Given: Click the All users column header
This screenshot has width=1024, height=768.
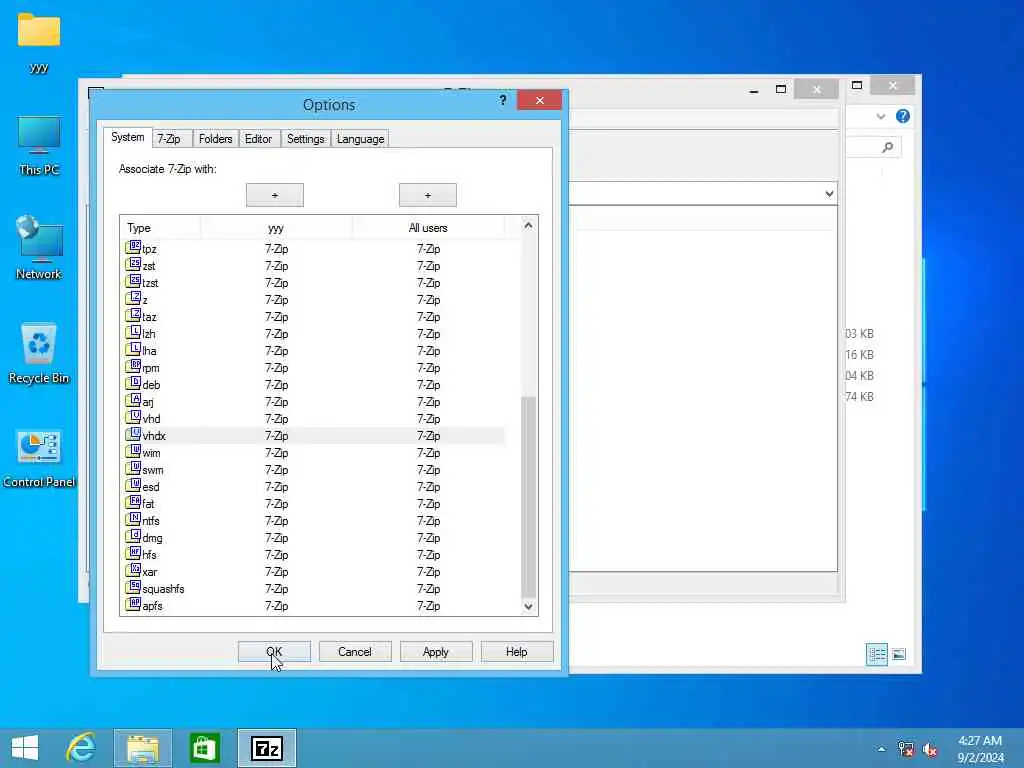Looking at the screenshot, I should (428, 228).
